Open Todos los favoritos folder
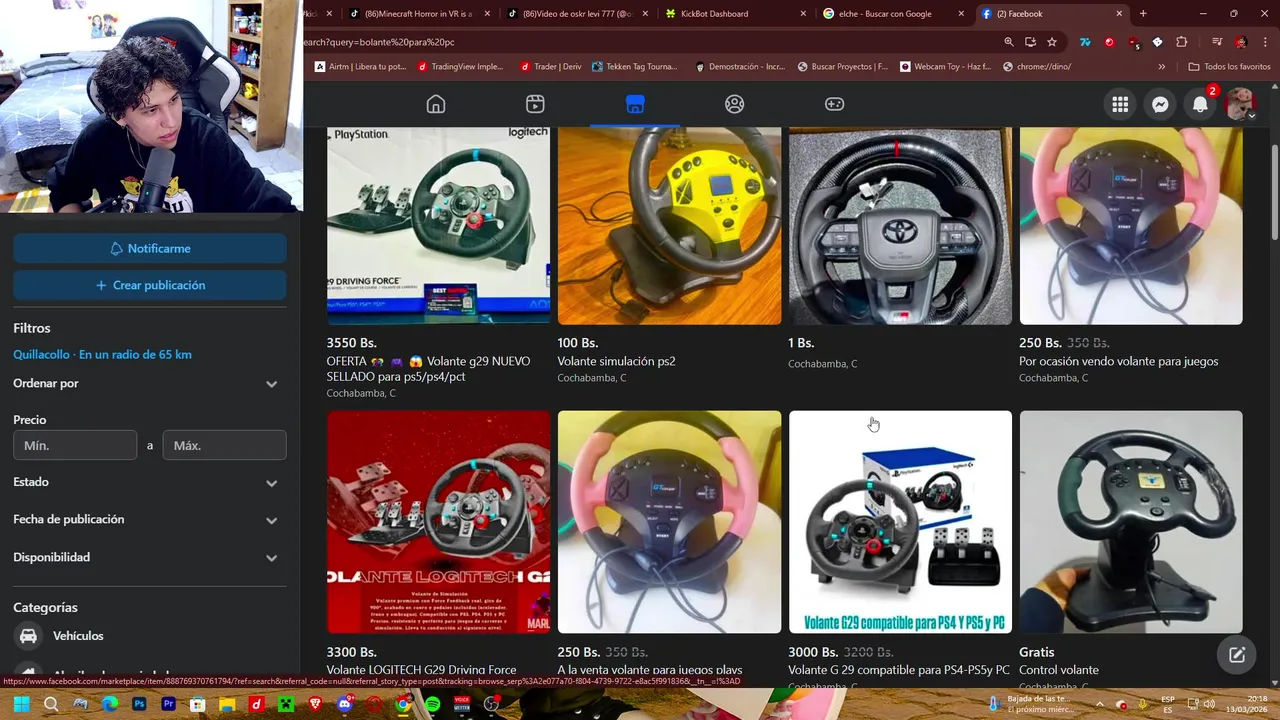The image size is (1280, 720). click(1229, 66)
